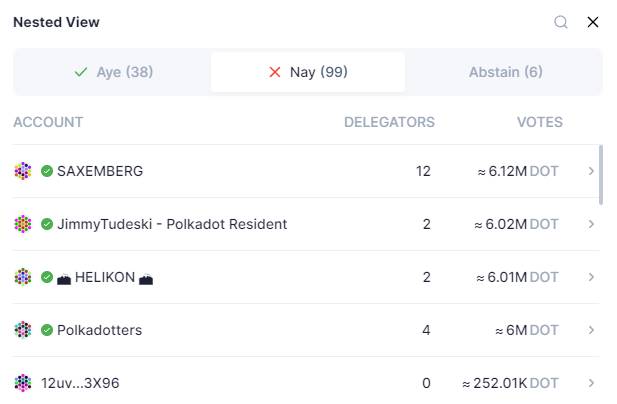Open the search magnifier icon
Image resolution: width=617 pixels, height=404 pixels.
(560, 22)
